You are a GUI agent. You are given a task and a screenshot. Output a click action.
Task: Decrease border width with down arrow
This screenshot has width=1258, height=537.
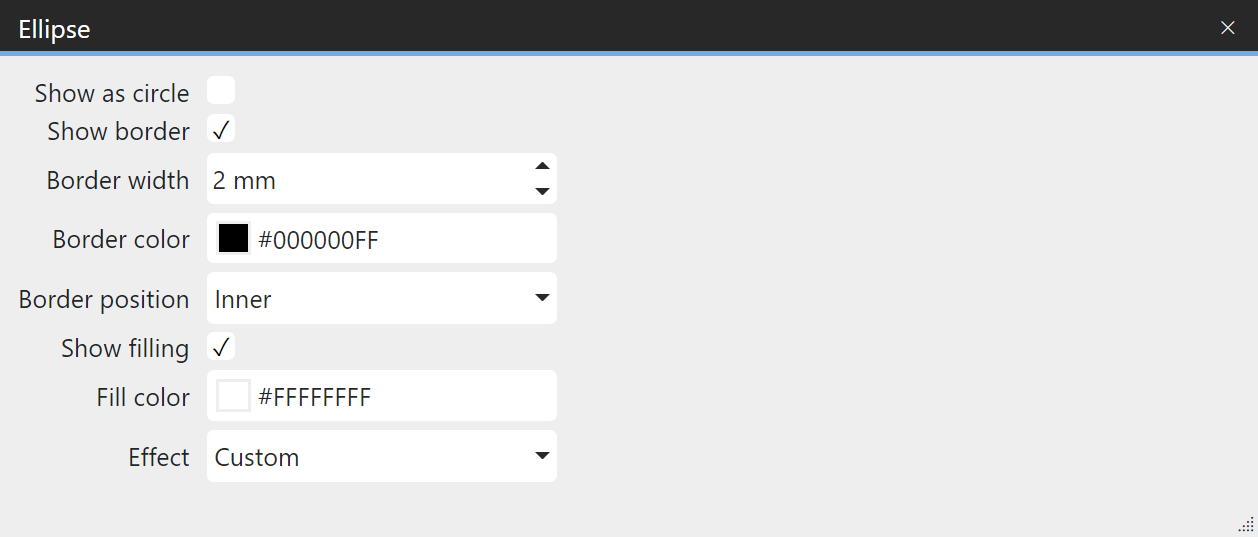click(x=542, y=191)
